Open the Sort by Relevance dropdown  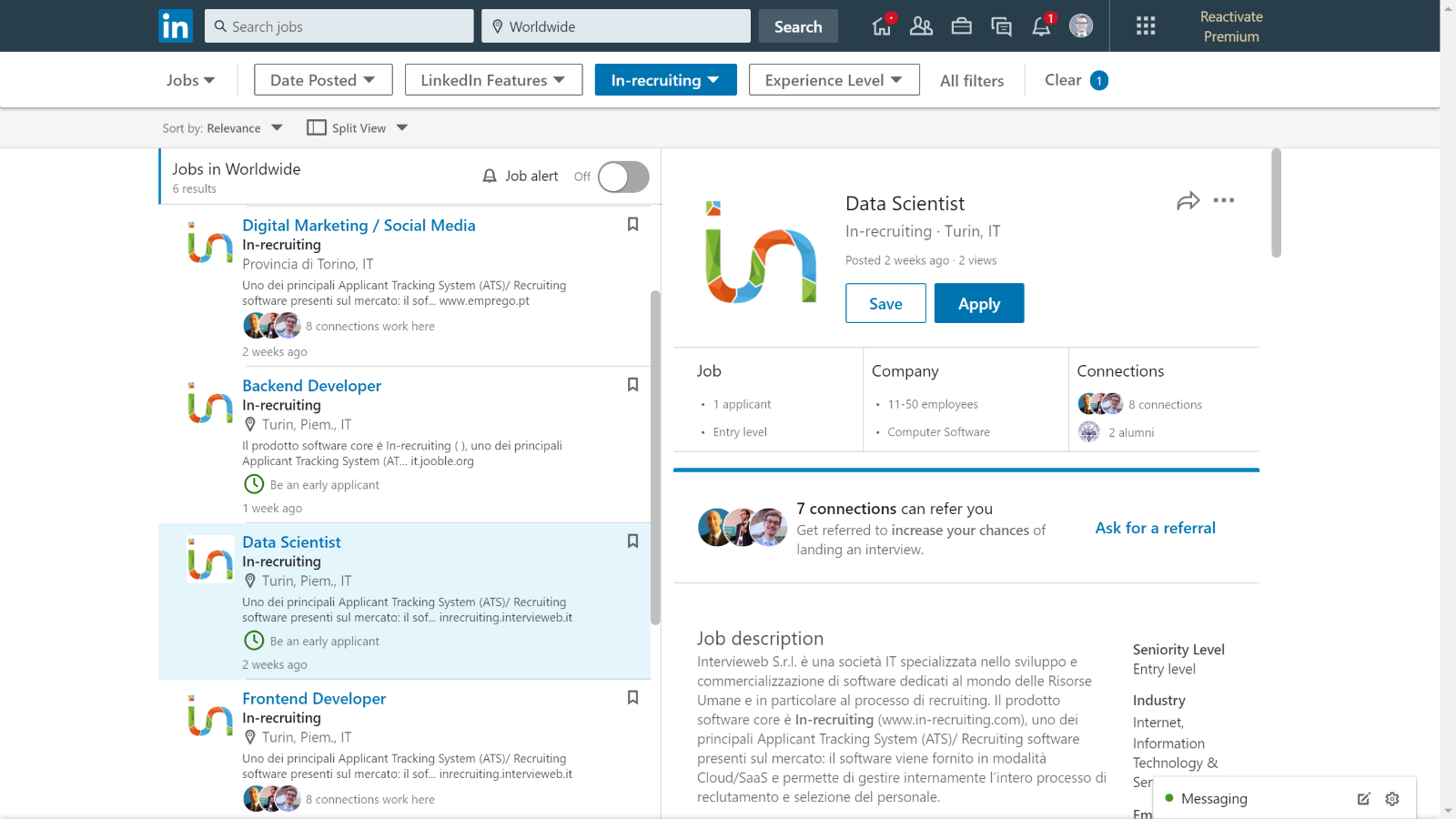223,128
